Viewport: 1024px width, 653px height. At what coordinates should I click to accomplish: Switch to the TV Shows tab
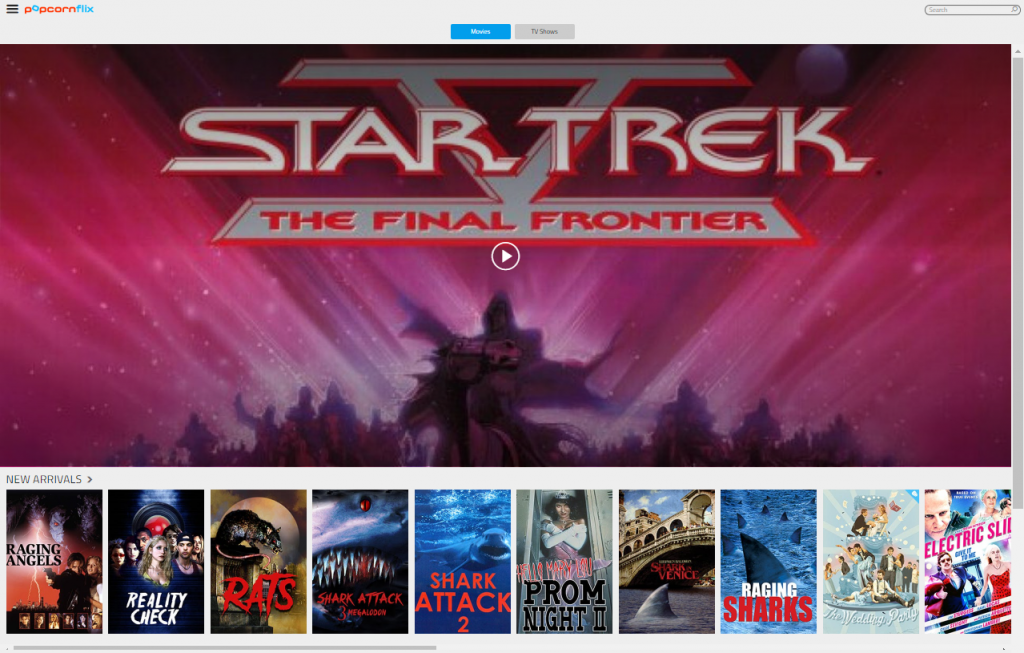click(545, 31)
